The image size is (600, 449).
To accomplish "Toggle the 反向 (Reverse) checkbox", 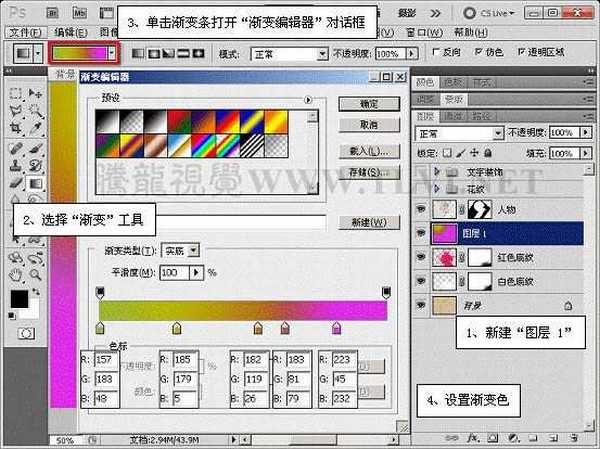I will coord(435,52).
